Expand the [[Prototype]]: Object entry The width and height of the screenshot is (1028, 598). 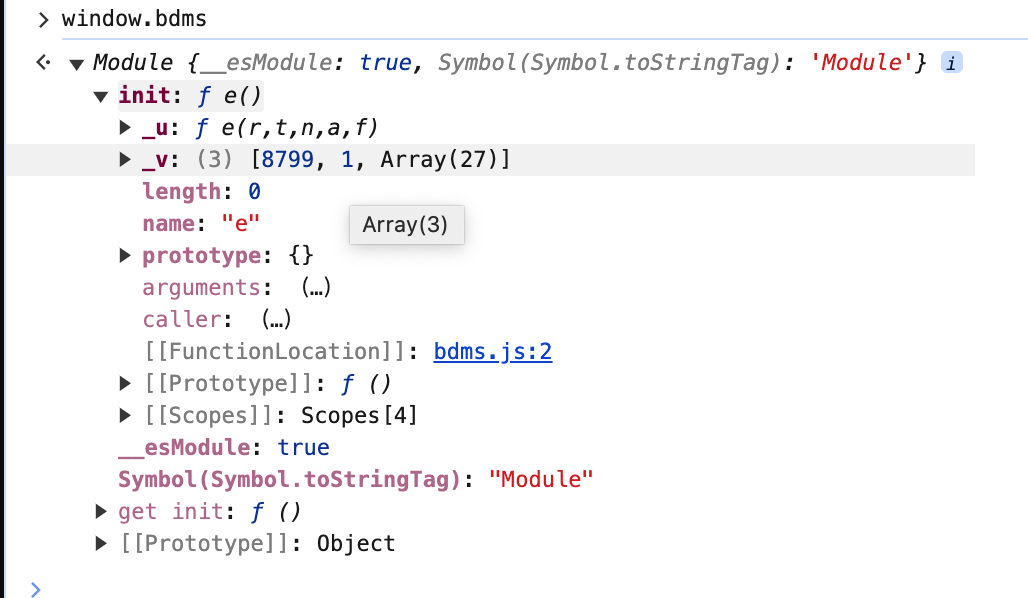click(x=100, y=543)
